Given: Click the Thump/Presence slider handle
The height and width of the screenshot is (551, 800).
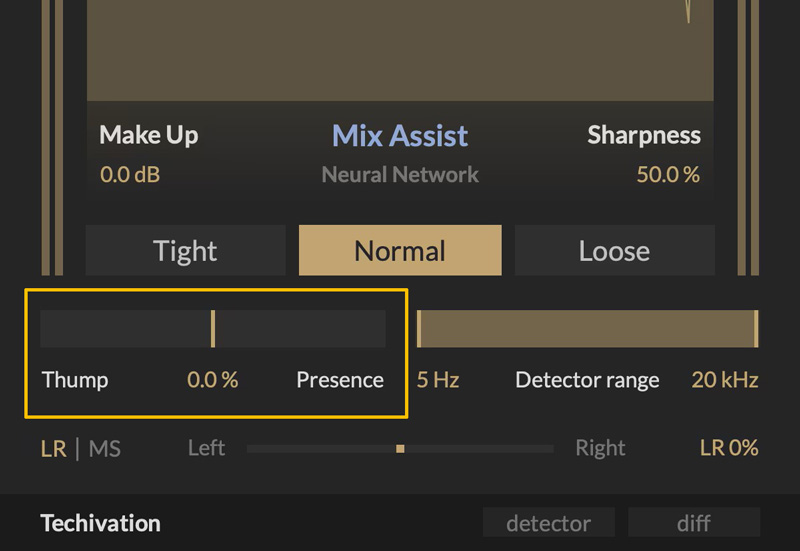Looking at the screenshot, I should point(213,329).
